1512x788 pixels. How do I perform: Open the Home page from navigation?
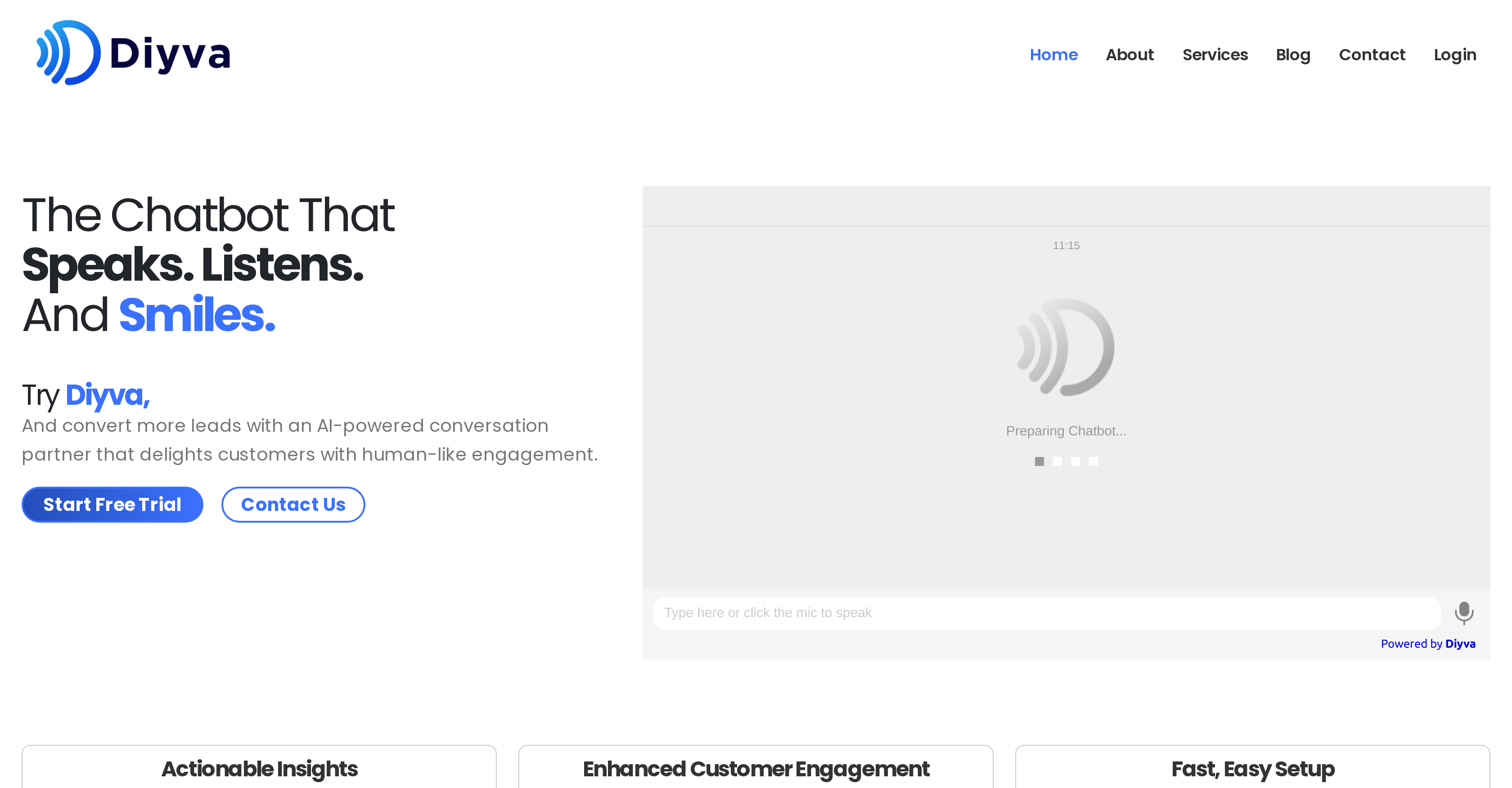tap(1053, 54)
